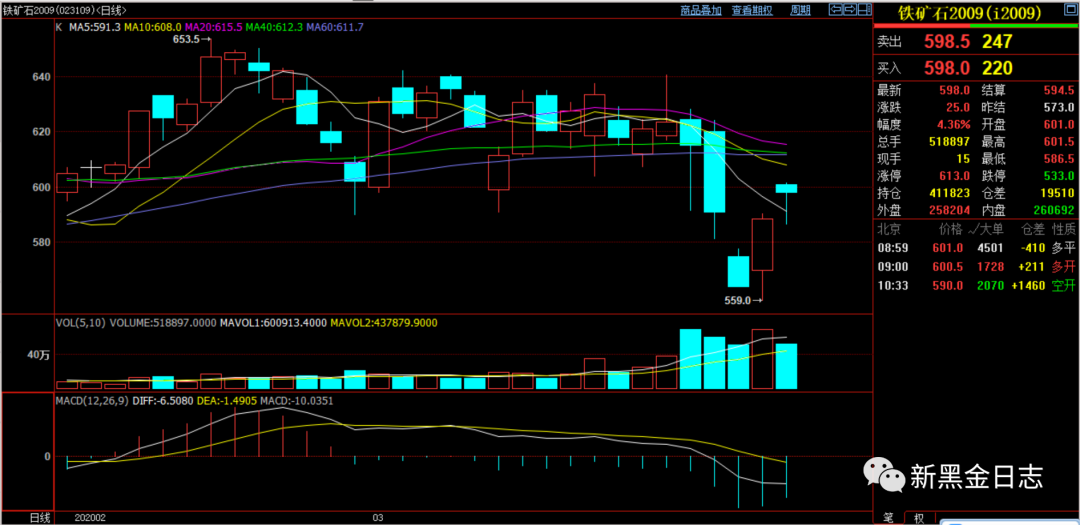This screenshot has height=525, width=1080.
Task: Toggle the side panel layout icon
Action: coord(864,10)
